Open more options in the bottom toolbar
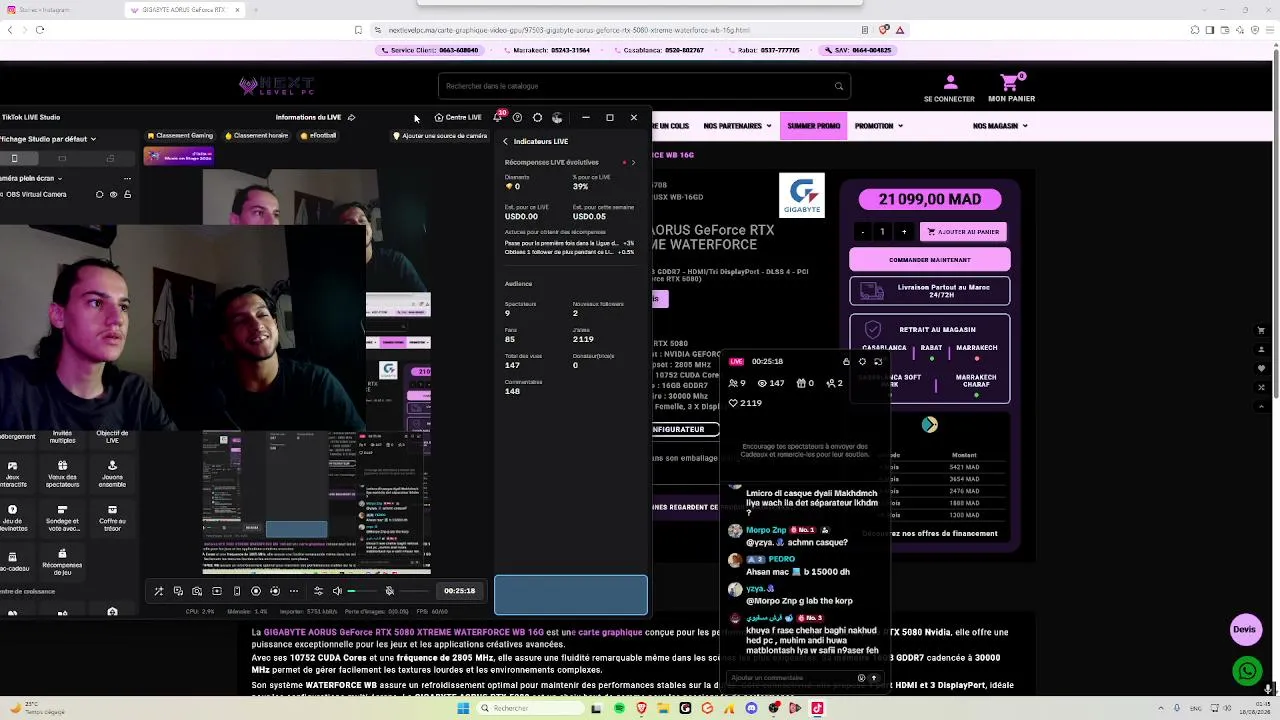 pyautogui.click(x=294, y=591)
